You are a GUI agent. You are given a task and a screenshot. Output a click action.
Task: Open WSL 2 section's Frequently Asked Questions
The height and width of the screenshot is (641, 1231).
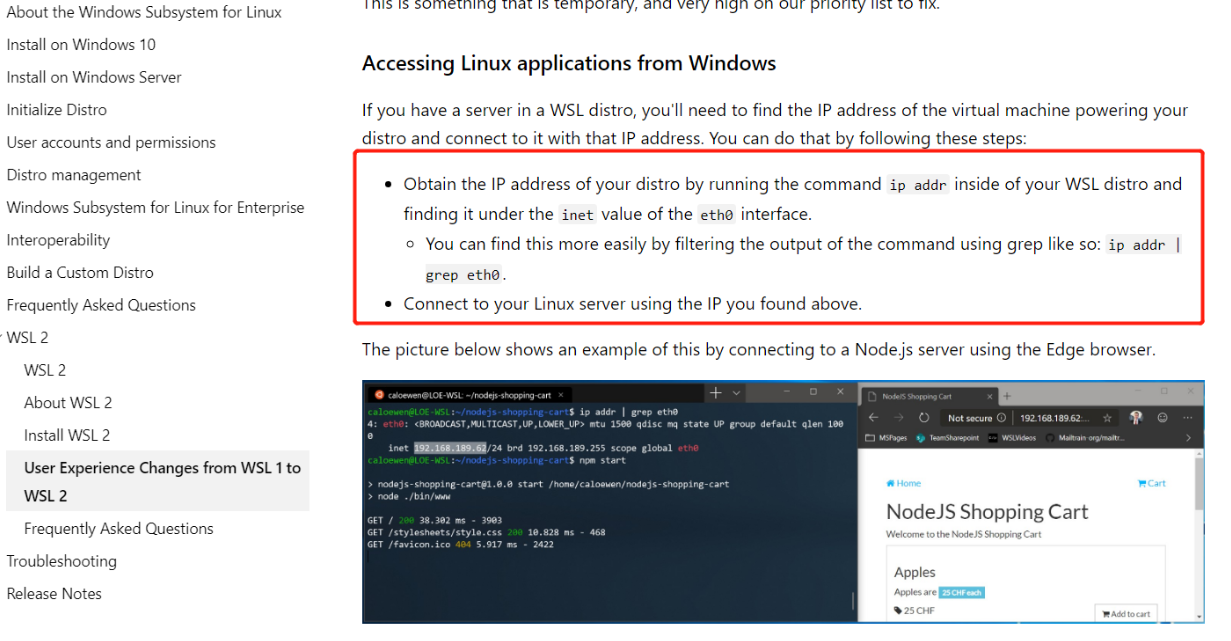pyautogui.click(x=119, y=528)
